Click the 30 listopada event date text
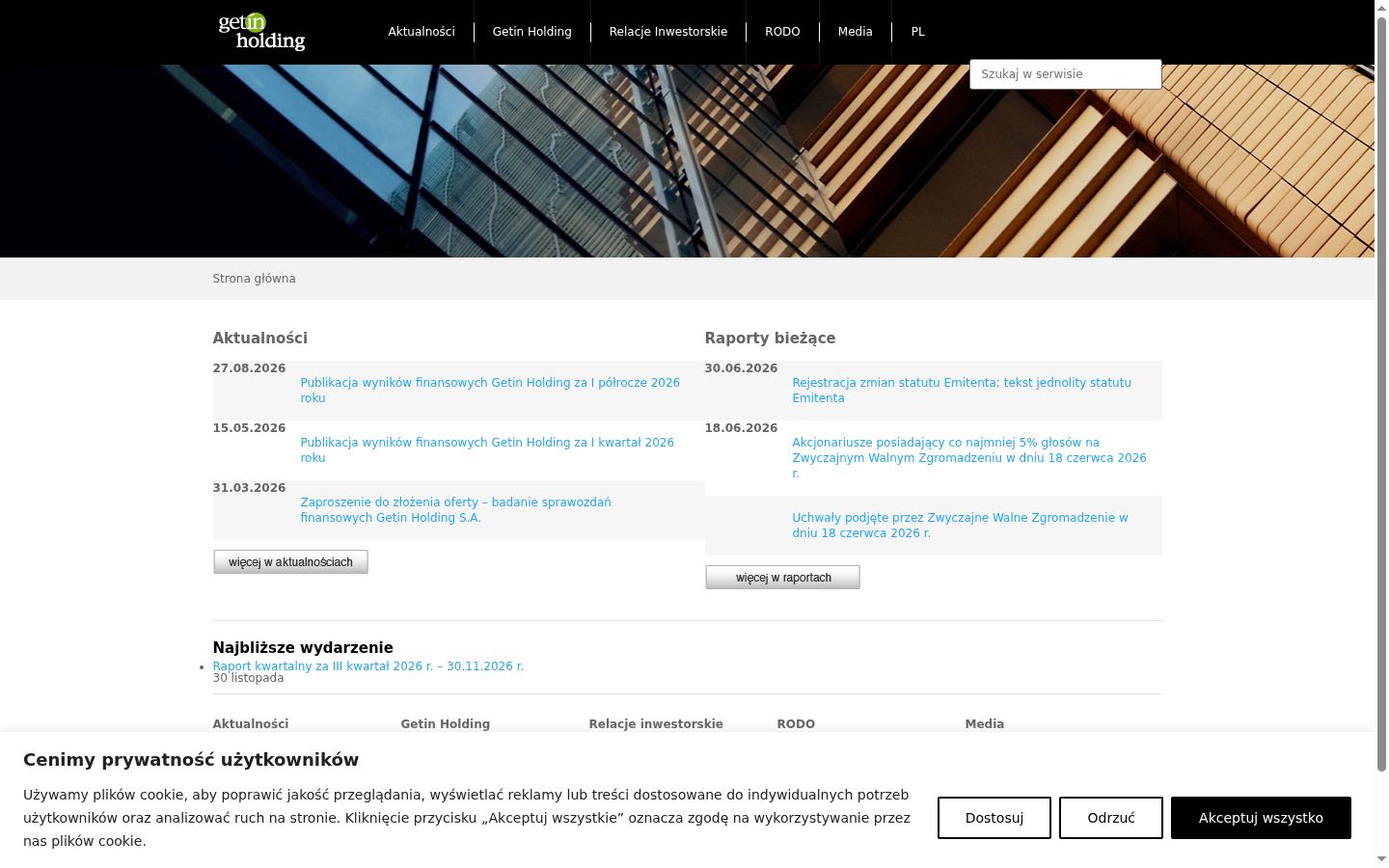This screenshot has width=1389, height=868. (x=249, y=678)
